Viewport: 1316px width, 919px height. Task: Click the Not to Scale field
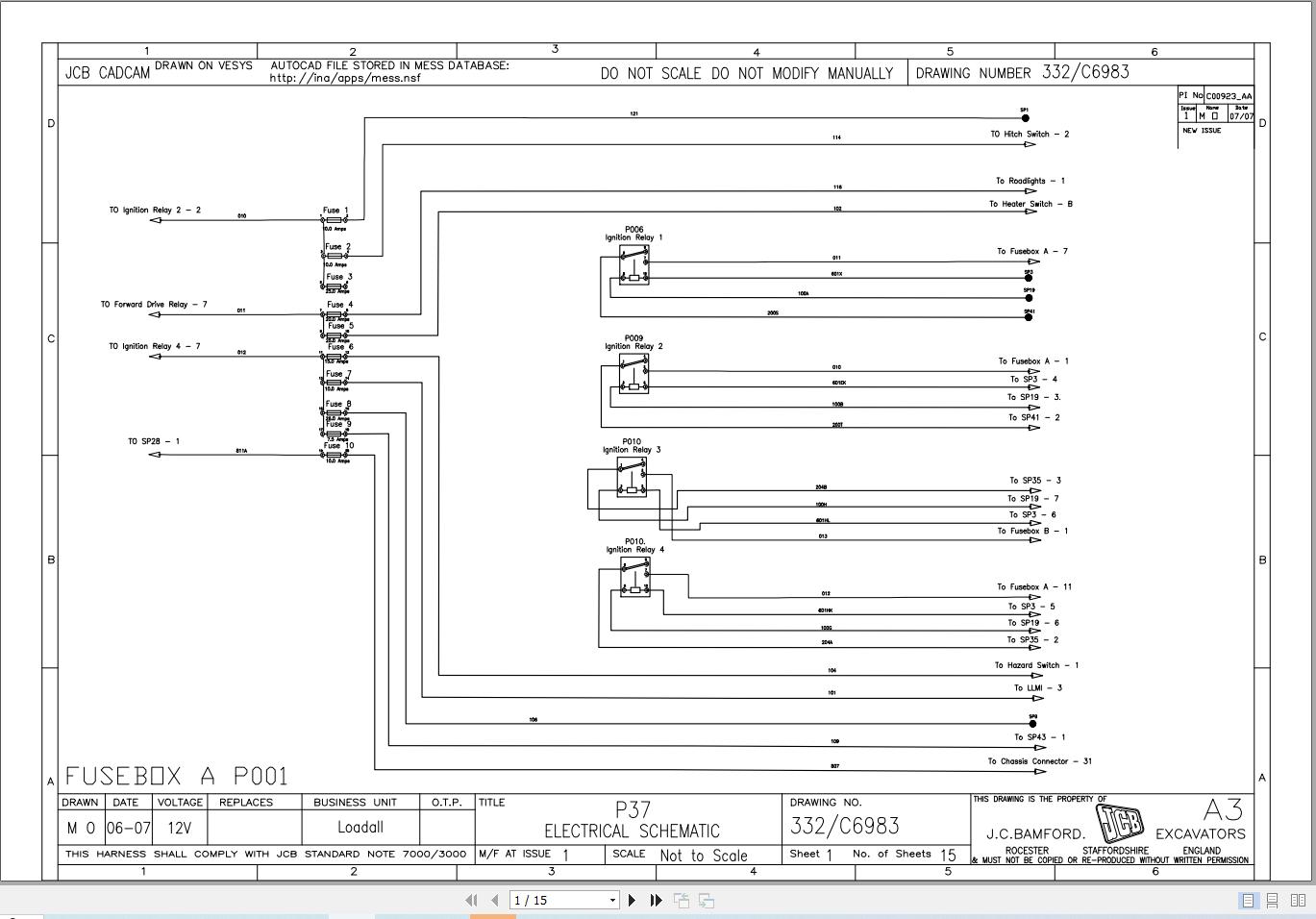704,856
